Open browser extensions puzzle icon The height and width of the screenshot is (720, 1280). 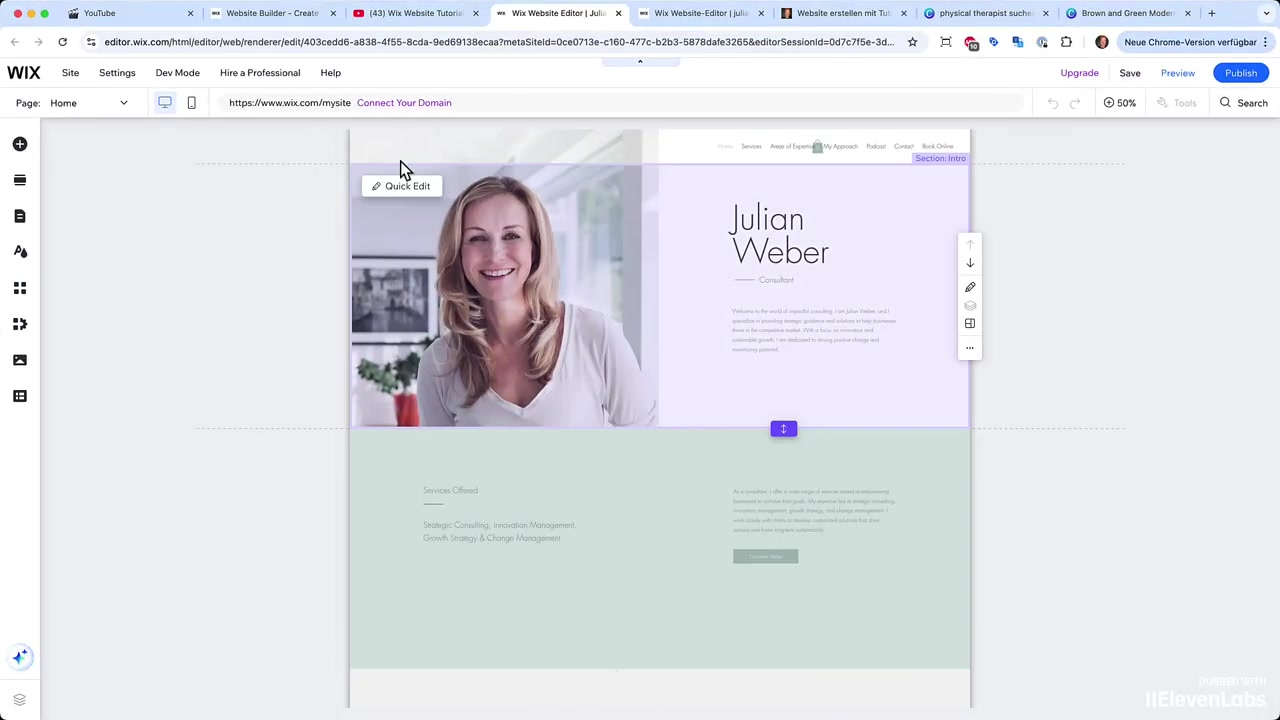coord(1066,42)
